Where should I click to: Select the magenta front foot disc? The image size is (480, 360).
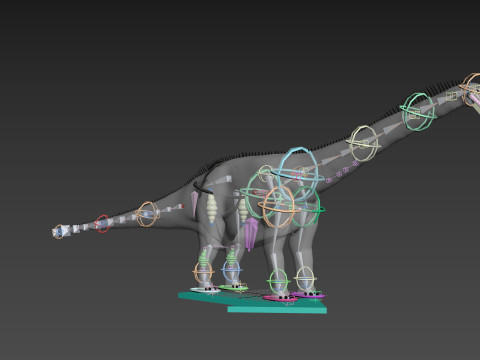point(280,298)
